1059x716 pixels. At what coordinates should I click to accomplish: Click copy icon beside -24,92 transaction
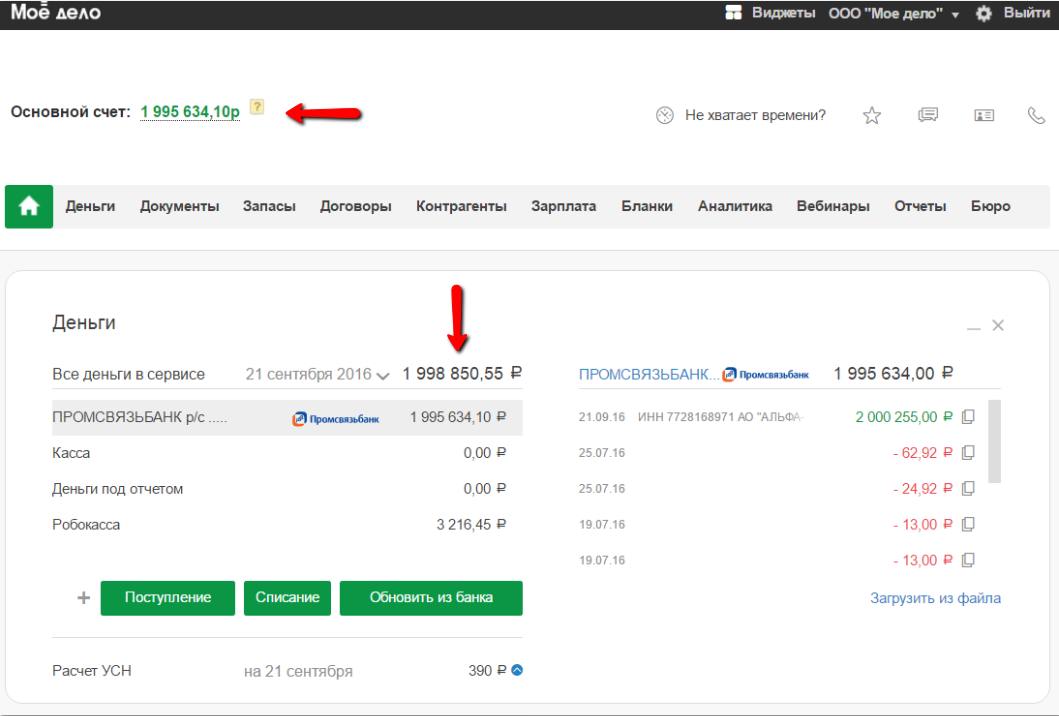pos(968,488)
